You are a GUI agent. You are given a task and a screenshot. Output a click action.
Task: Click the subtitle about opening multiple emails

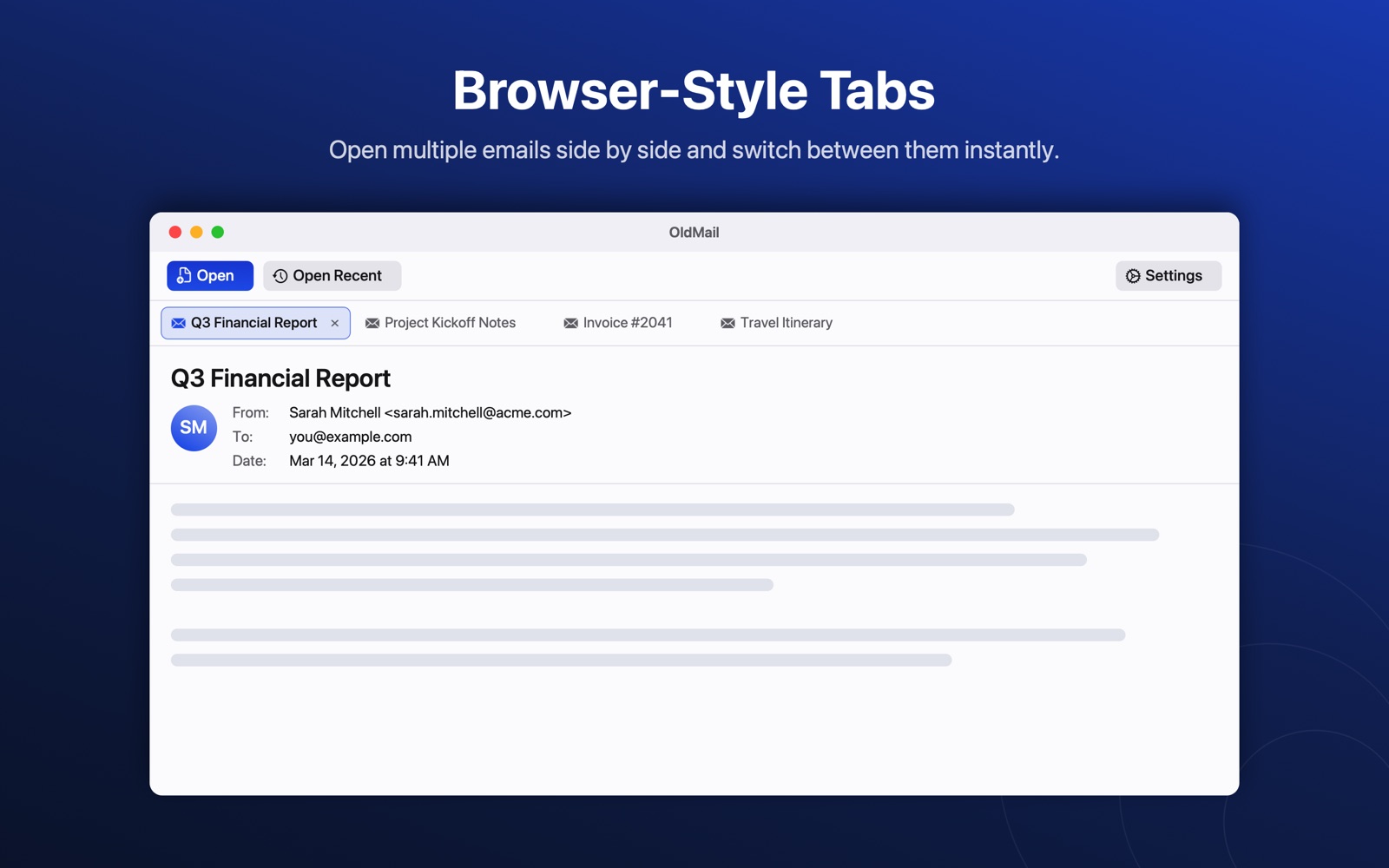tap(694, 150)
